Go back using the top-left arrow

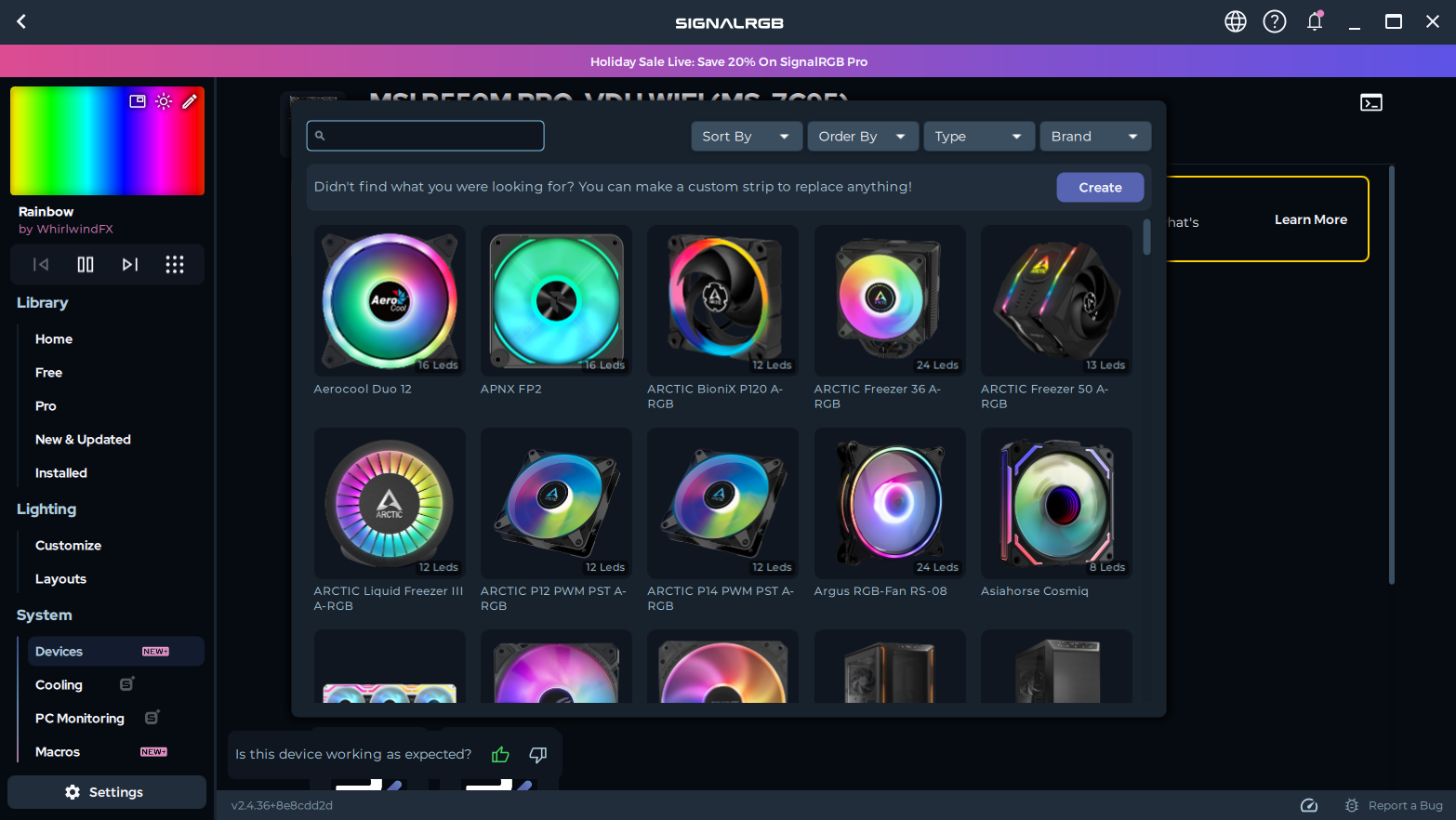(x=21, y=21)
